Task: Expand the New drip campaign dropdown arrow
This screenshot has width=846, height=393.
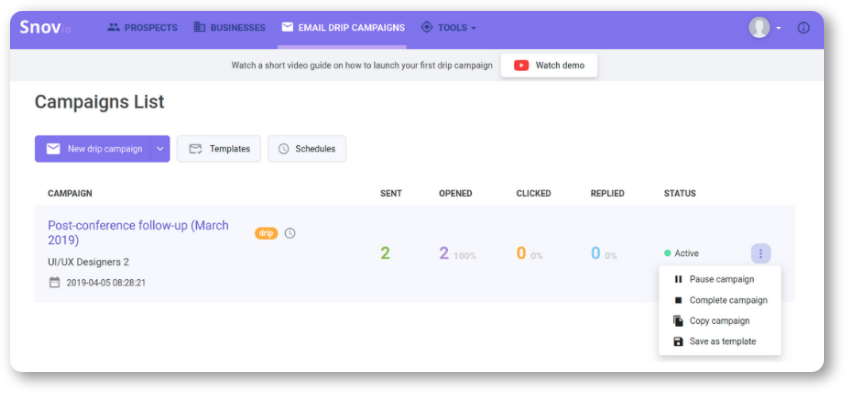Action: coord(160,149)
